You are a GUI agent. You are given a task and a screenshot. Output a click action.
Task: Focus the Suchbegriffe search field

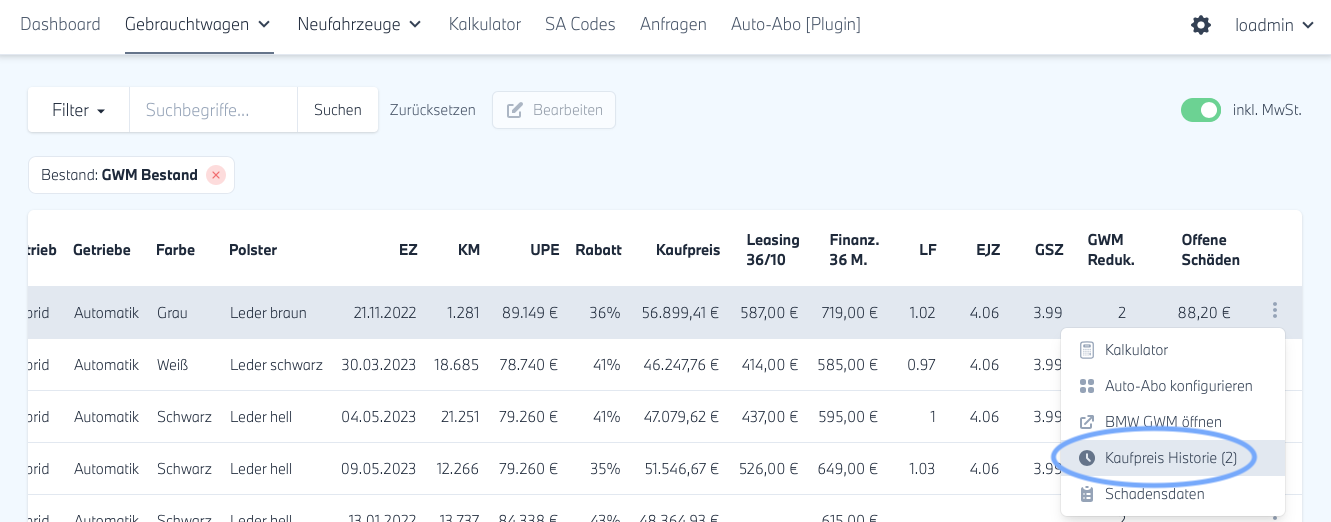(x=213, y=110)
